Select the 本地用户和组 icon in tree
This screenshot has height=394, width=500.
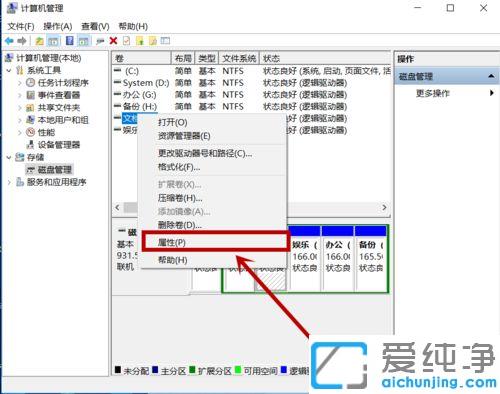[31, 120]
